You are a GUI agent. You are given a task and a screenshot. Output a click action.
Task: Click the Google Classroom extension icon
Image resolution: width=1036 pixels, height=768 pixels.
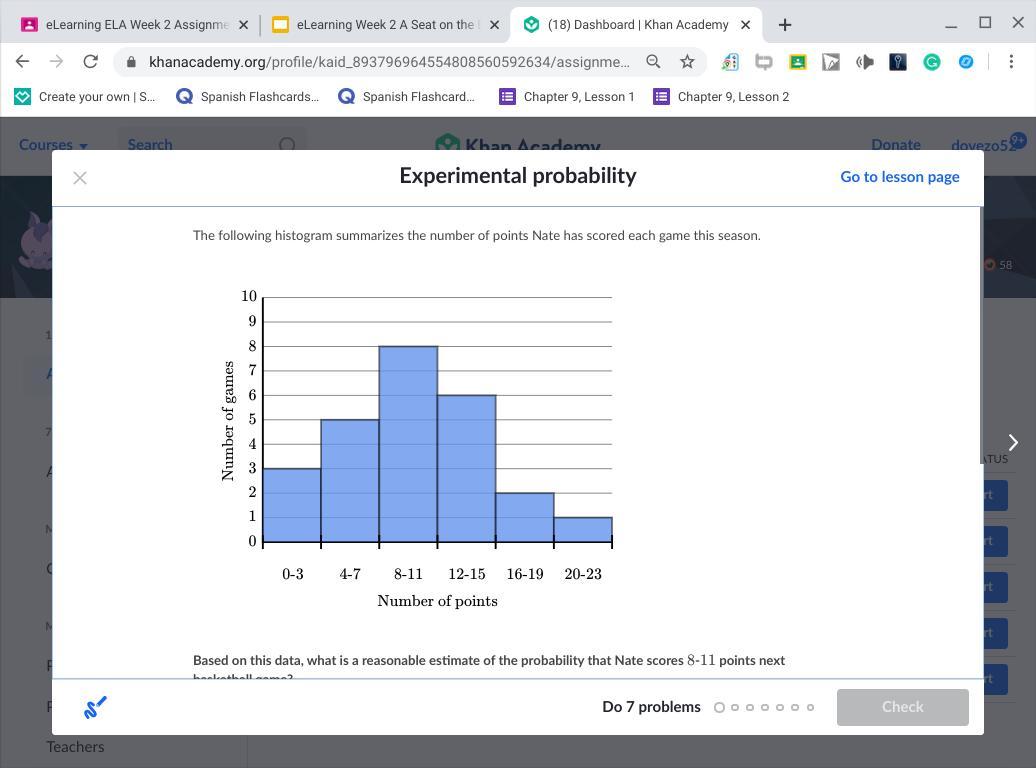click(x=797, y=62)
